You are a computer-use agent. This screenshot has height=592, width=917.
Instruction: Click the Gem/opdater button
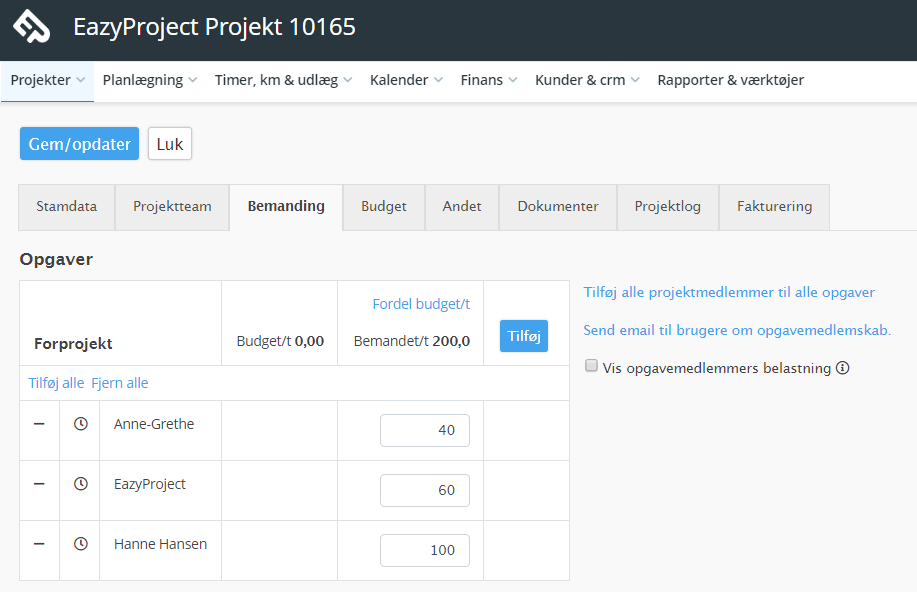coord(80,143)
